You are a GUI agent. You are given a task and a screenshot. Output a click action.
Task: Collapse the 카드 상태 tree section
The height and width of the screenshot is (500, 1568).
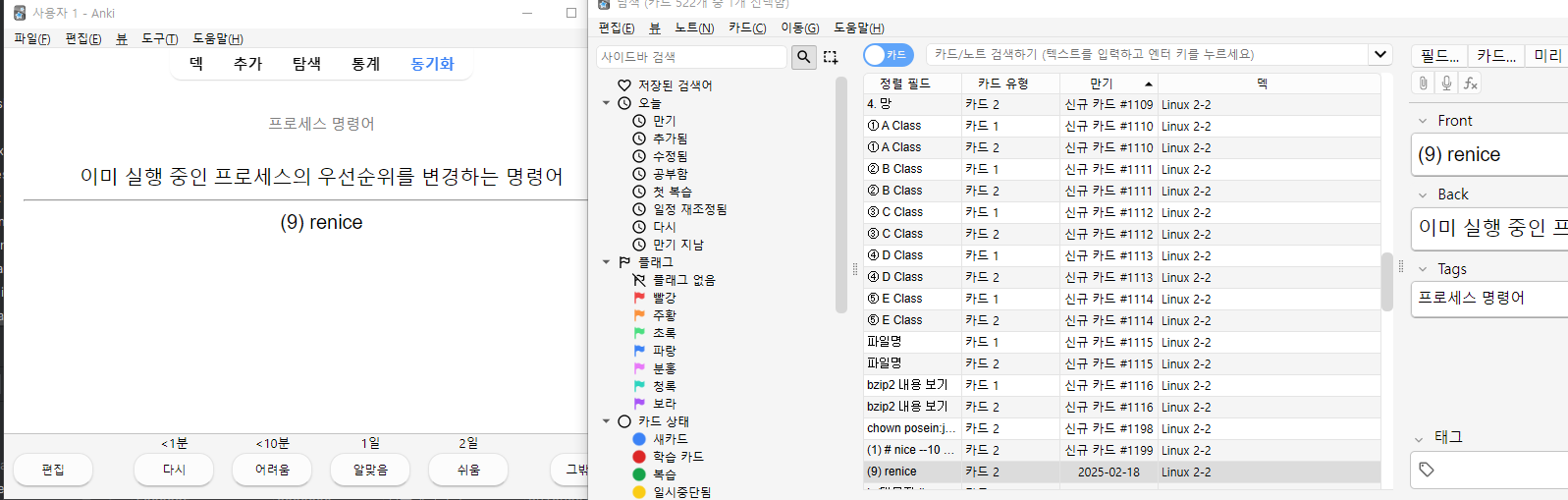click(606, 421)
